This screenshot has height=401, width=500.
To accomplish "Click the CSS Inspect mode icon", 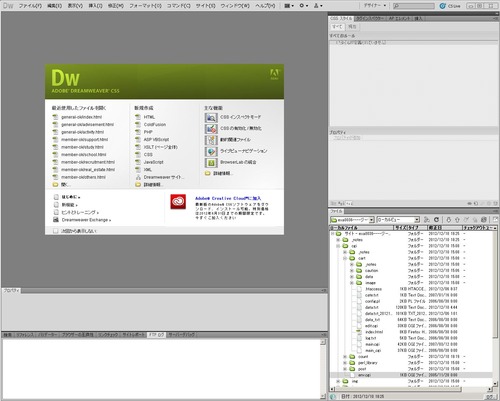I will coord(211,117).
